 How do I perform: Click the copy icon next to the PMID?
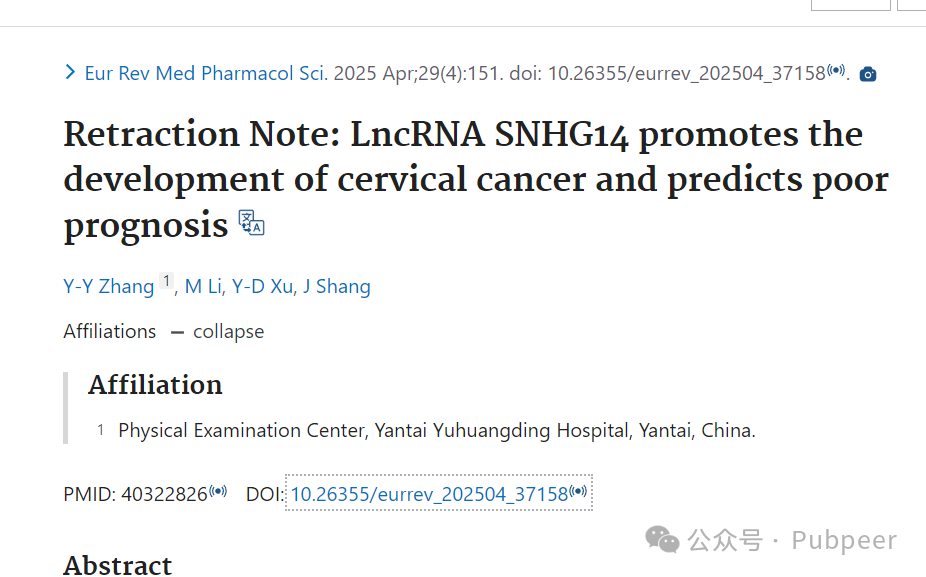point(218,491)
